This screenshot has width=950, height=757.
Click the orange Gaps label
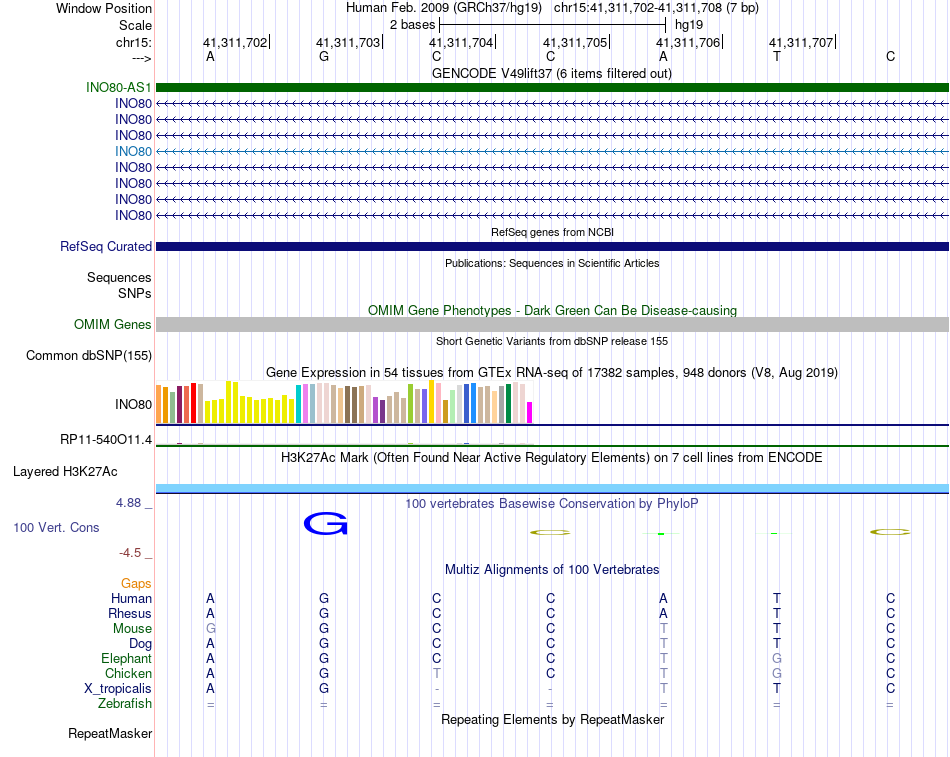point(136,584)
